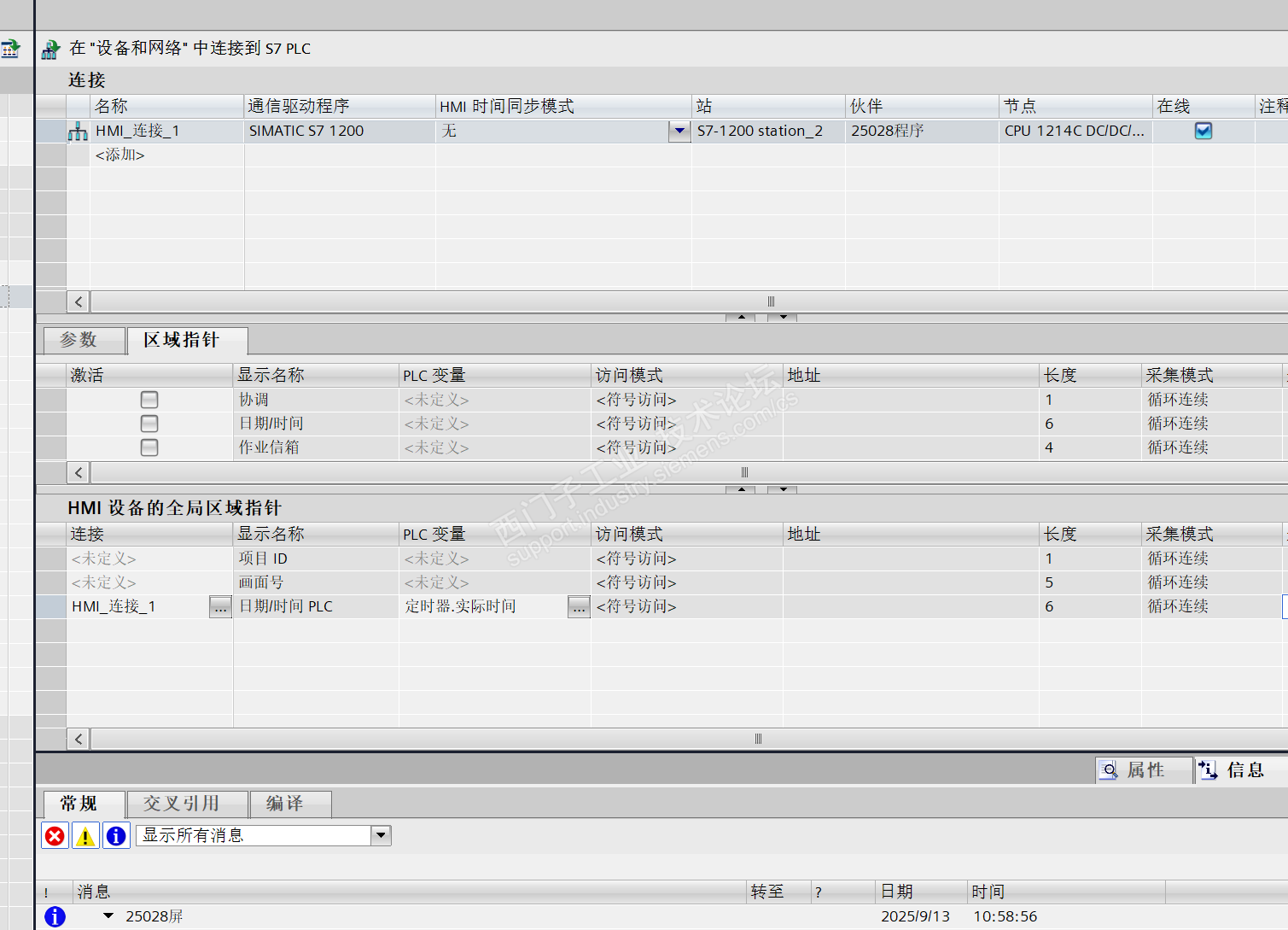Click the 节点 column header
The width and height of the screenshot is (1288, 930).
point(1075,107)
